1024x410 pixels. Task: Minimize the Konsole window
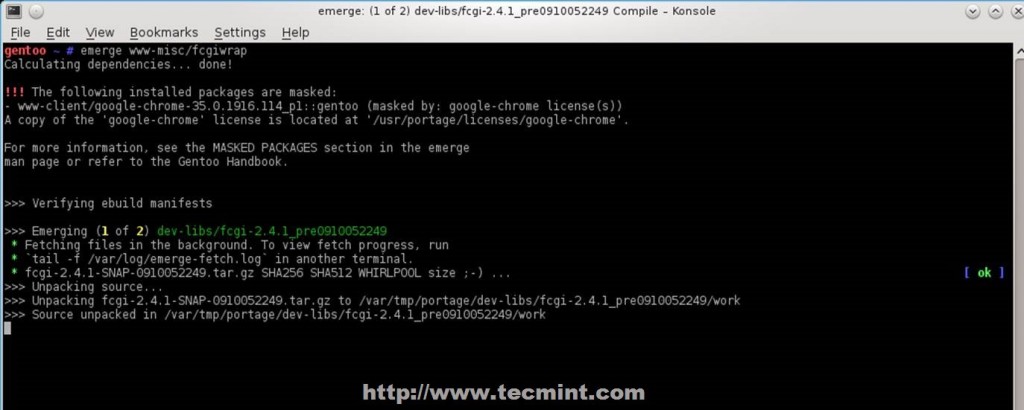(972, 11)
